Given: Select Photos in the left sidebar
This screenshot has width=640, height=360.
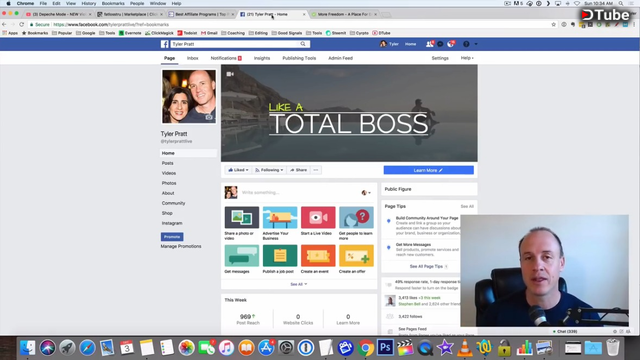Looking at the screenshot, I should click(169, 183).
